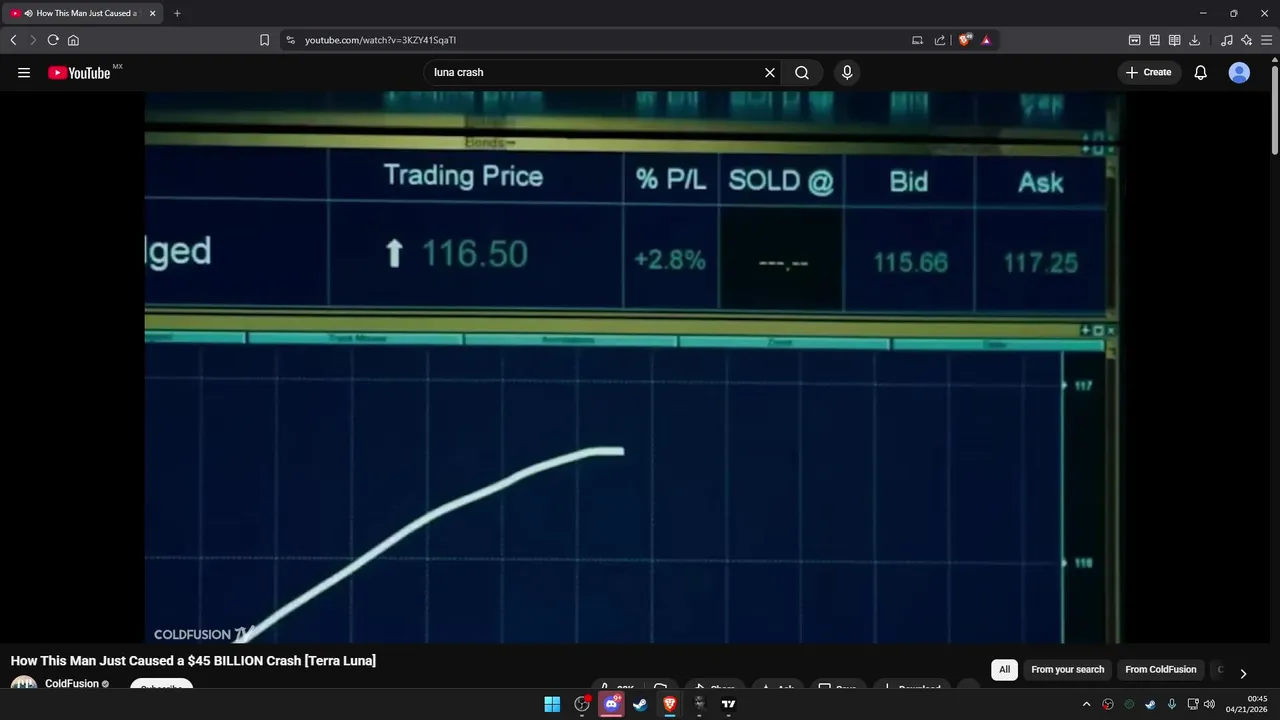
Task: Select the 'All' filter chip
Action: pyautogui.click(x=1005, y=669)
